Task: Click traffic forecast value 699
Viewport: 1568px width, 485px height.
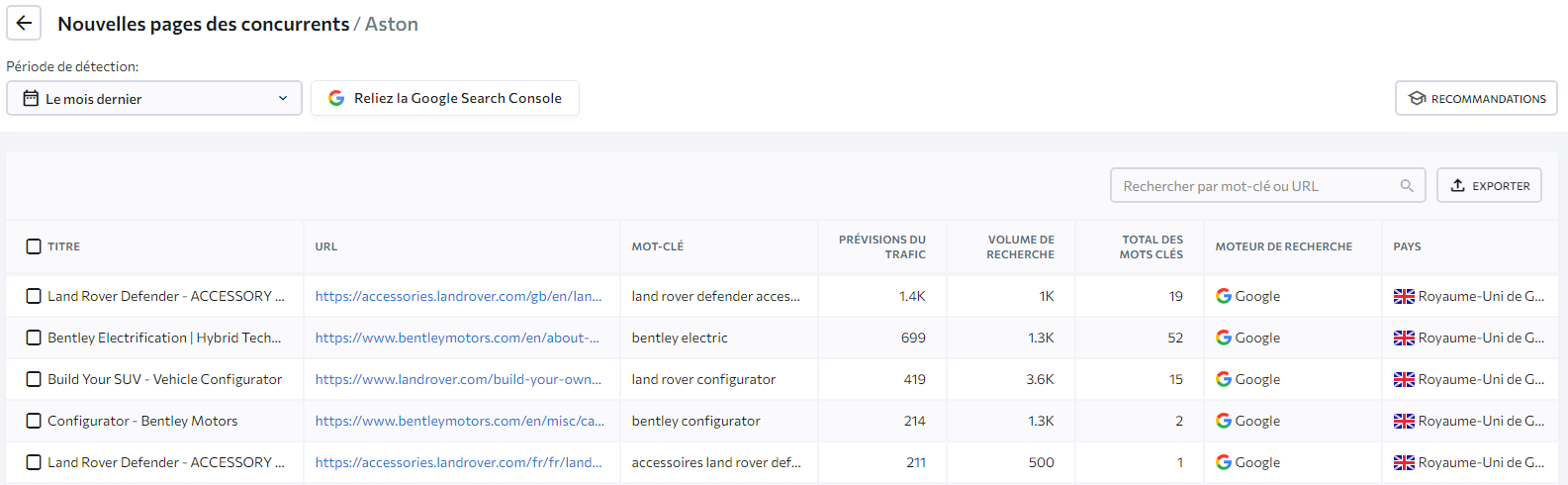Action: pyautogui.click(x=913, y=338)
